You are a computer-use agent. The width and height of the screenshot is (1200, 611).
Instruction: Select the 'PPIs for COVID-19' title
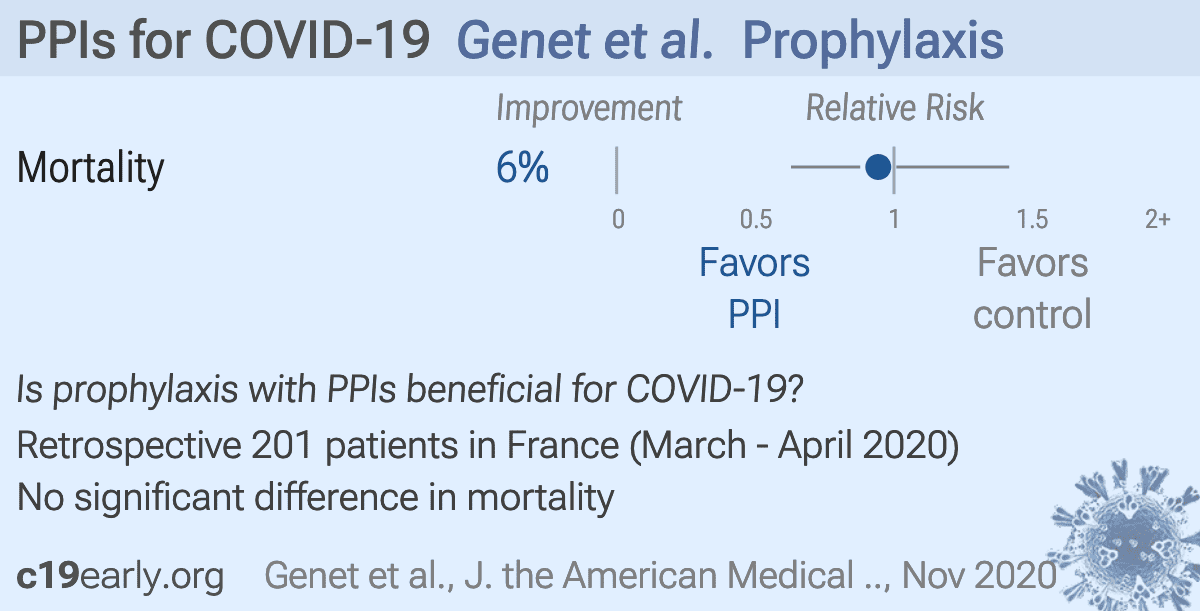pyautogui.click(x=224, y=41)
